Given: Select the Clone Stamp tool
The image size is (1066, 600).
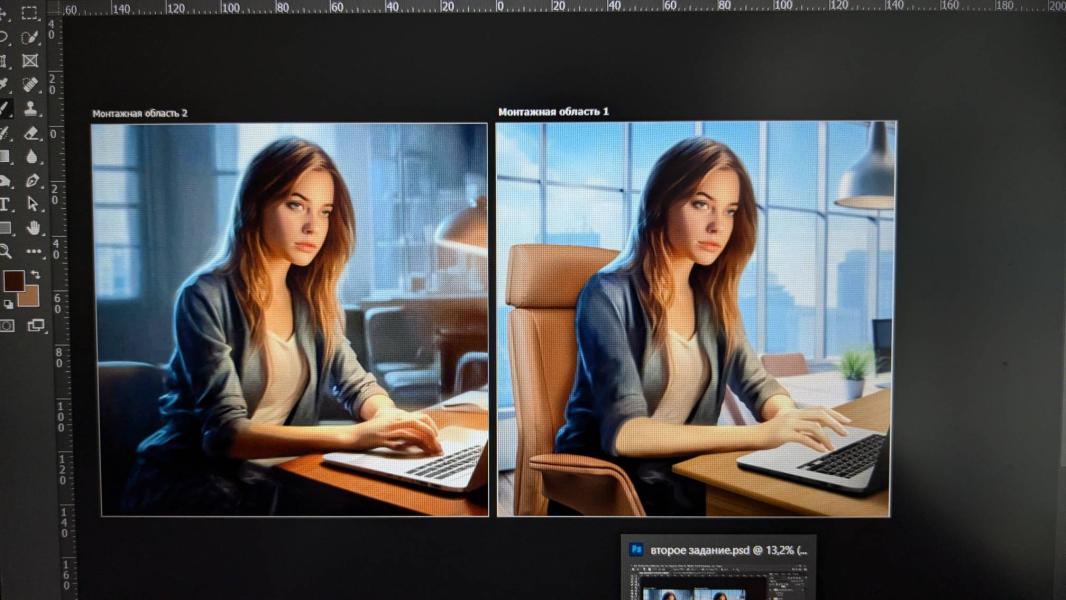Looking at the screenshot, I should pos(30,109).
